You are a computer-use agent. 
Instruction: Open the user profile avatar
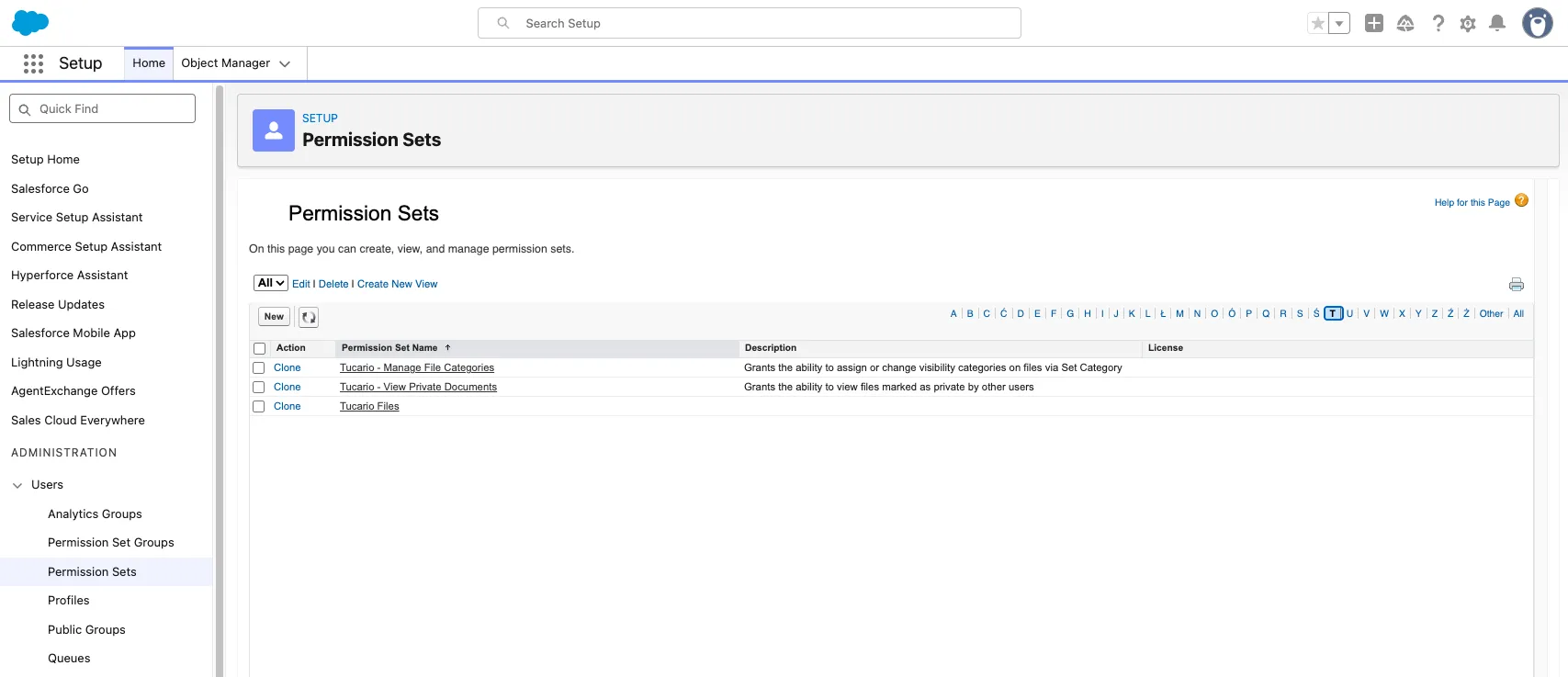(x=1537, y=23)
